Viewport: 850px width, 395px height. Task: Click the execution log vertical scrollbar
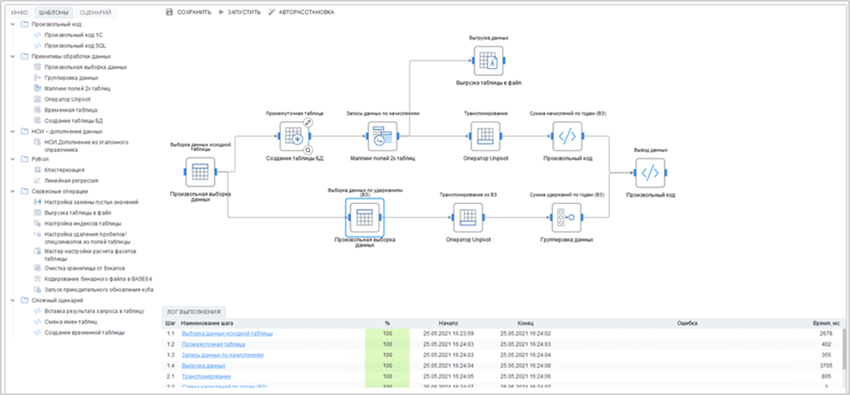coord(843,349)
